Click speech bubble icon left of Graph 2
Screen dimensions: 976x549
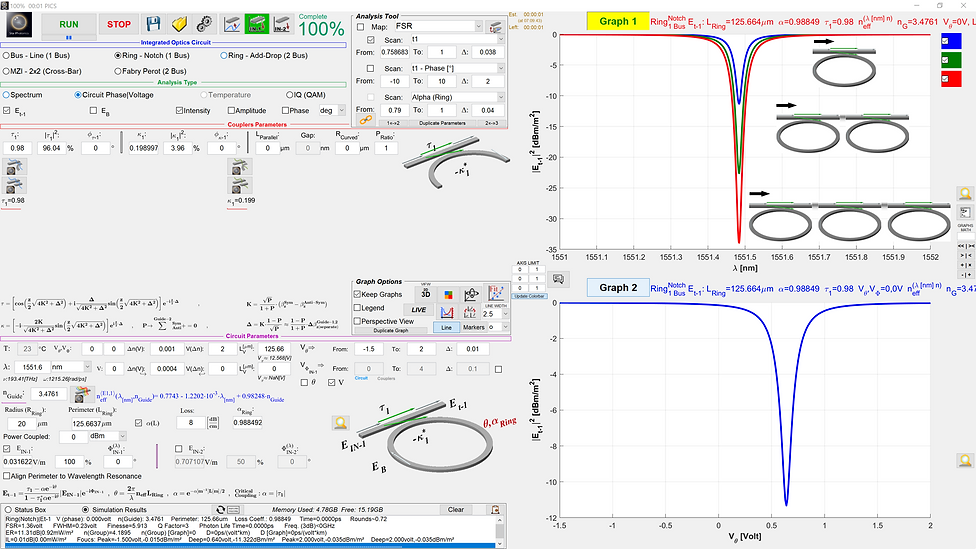click(558, 279)
